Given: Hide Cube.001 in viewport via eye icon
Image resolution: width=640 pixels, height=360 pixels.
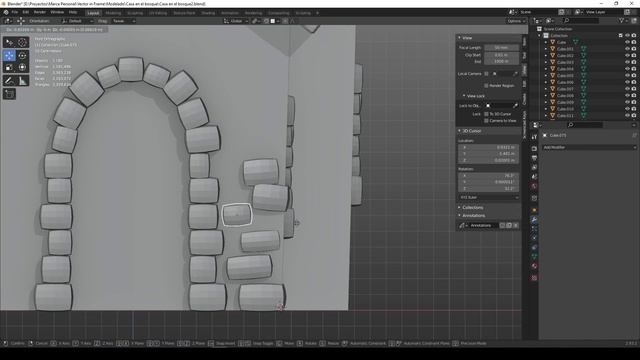Looking at the screenshot, I should pos(627,49).
